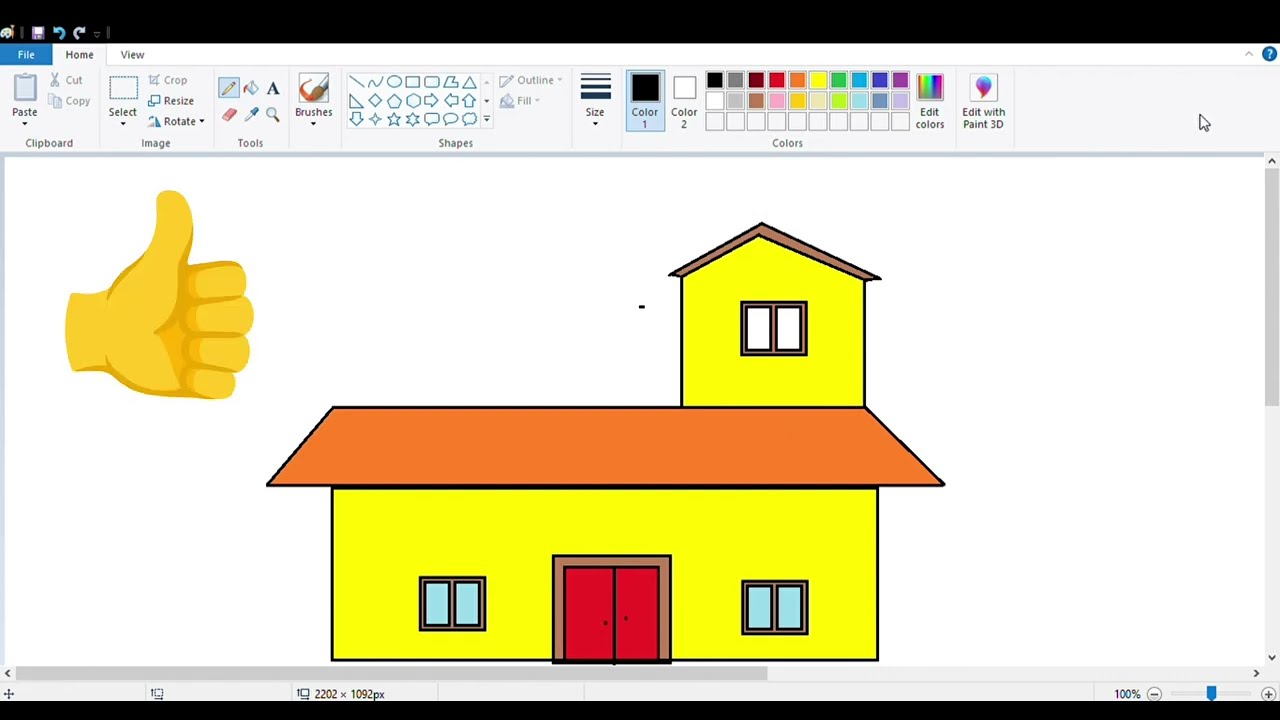Click the Resize button
The height and width of the screenshot is (720, 1280).
(x=171, y=101)
